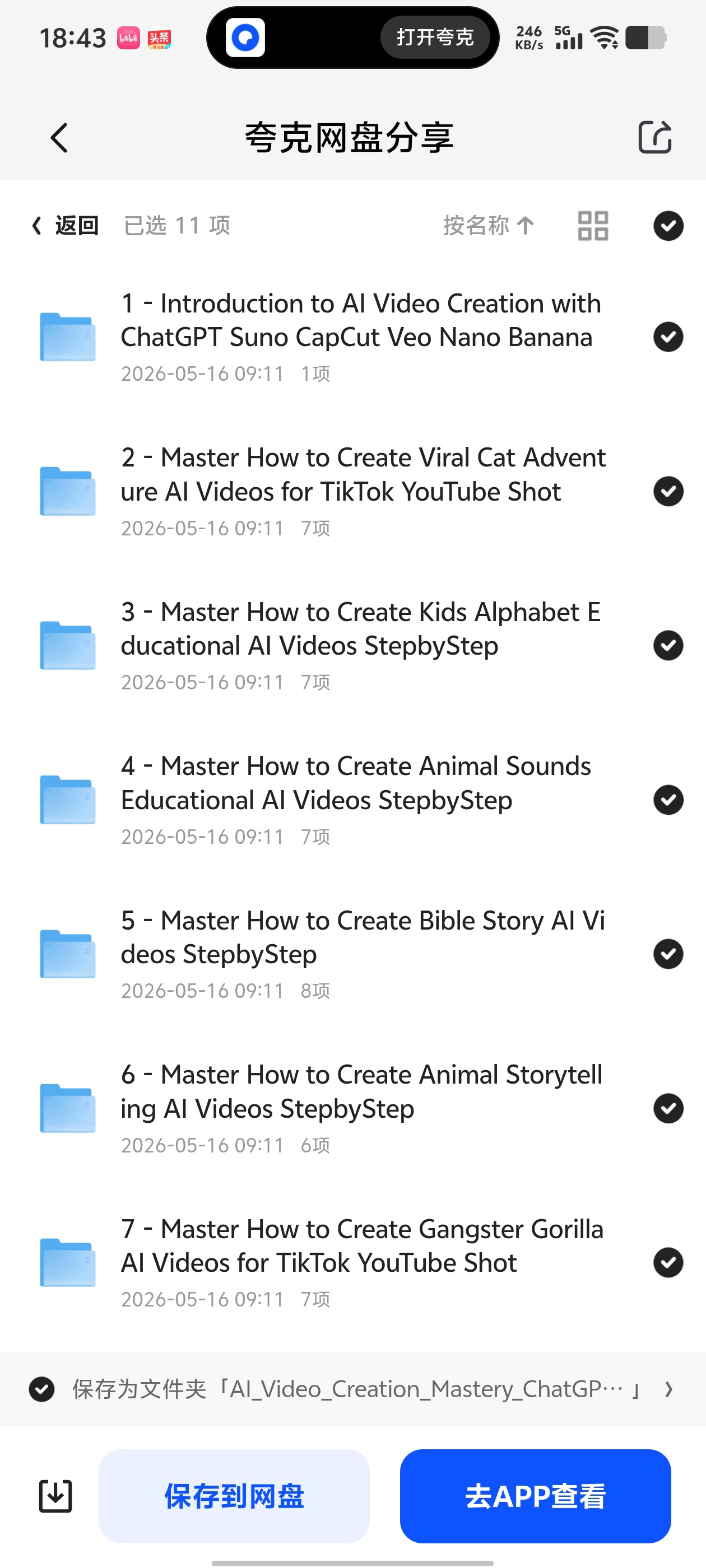This screenshot has width=706, height=1568.
Task: Open the Kids Alphabet Educational folder
Action: 352,645
